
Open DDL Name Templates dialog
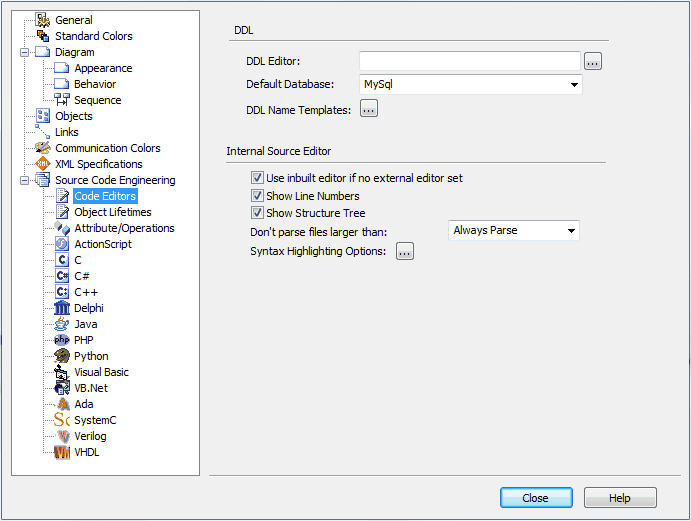click(x=369, y=108)
